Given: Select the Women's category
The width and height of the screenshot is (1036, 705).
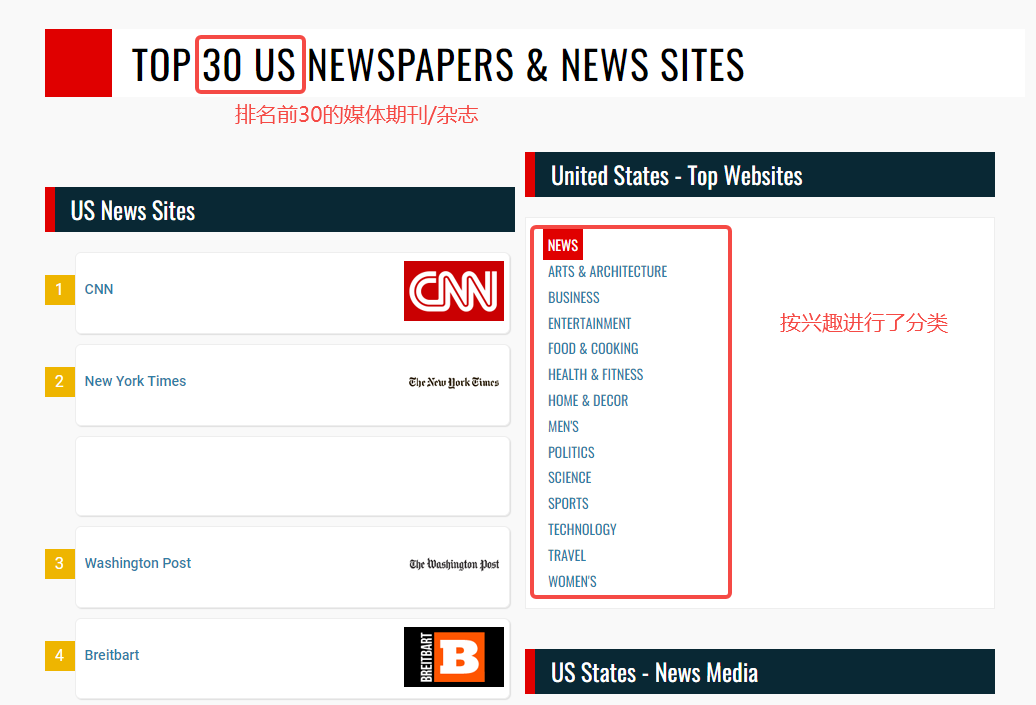Looking at the screenshot, I should point(572,581).
